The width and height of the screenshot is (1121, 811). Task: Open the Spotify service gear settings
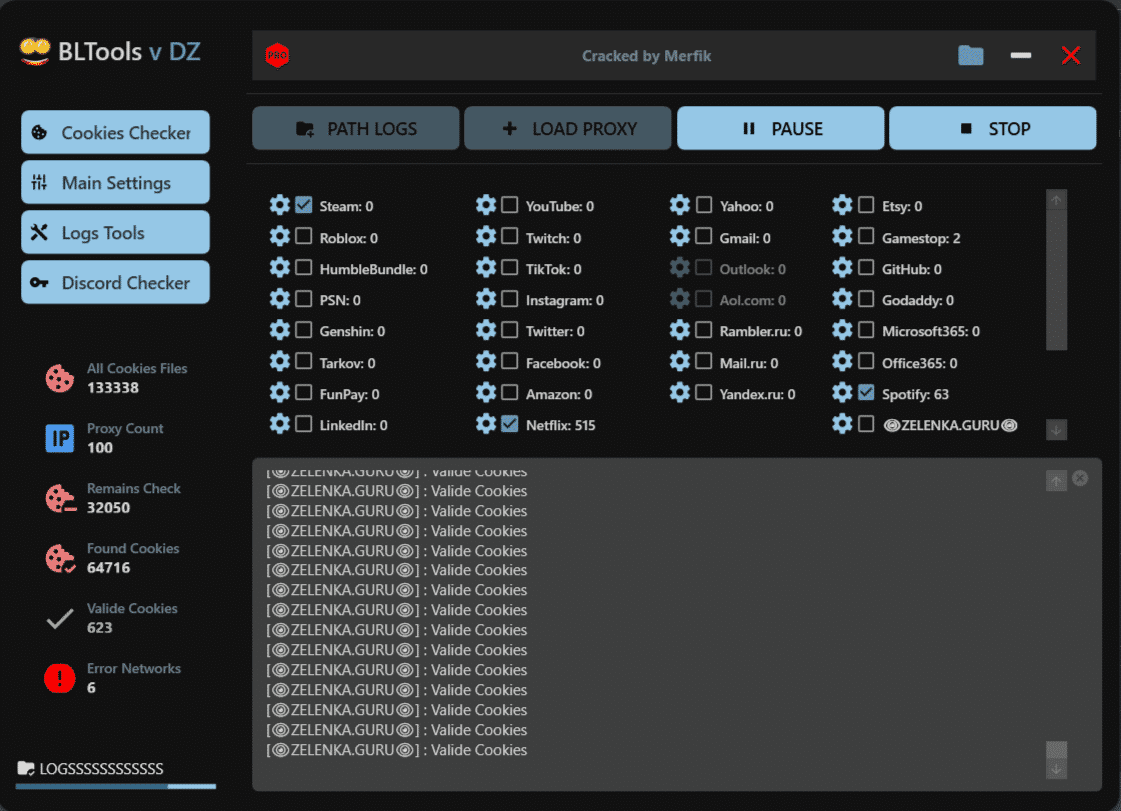click(x=842, y=393)
